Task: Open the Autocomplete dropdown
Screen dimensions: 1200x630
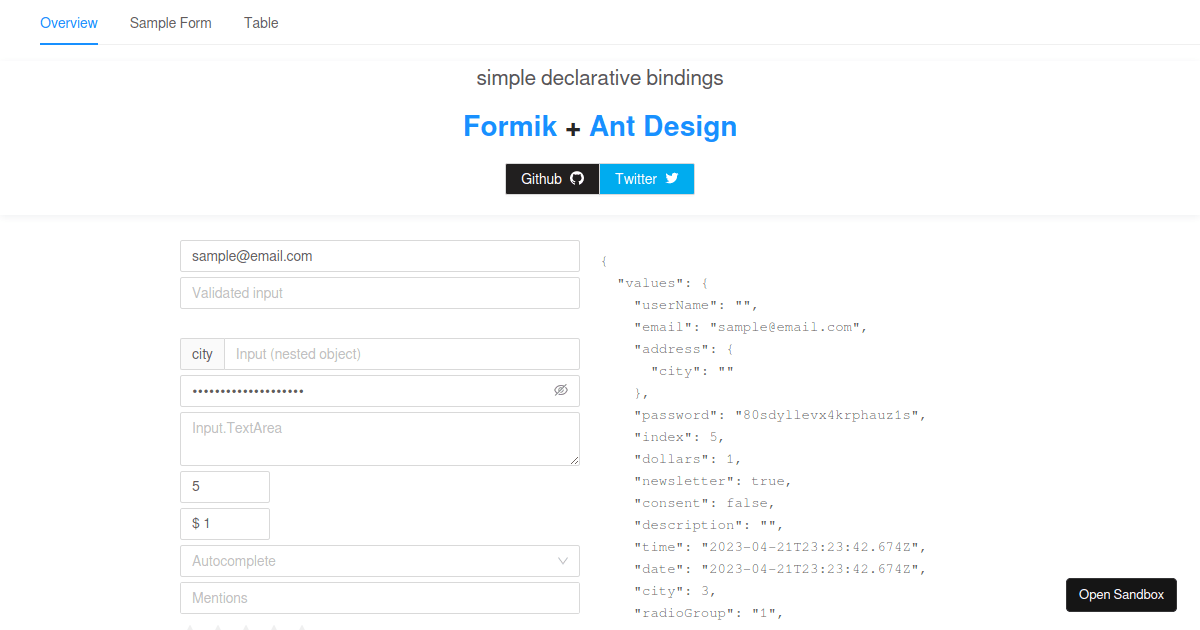Action: click(380, 561)
